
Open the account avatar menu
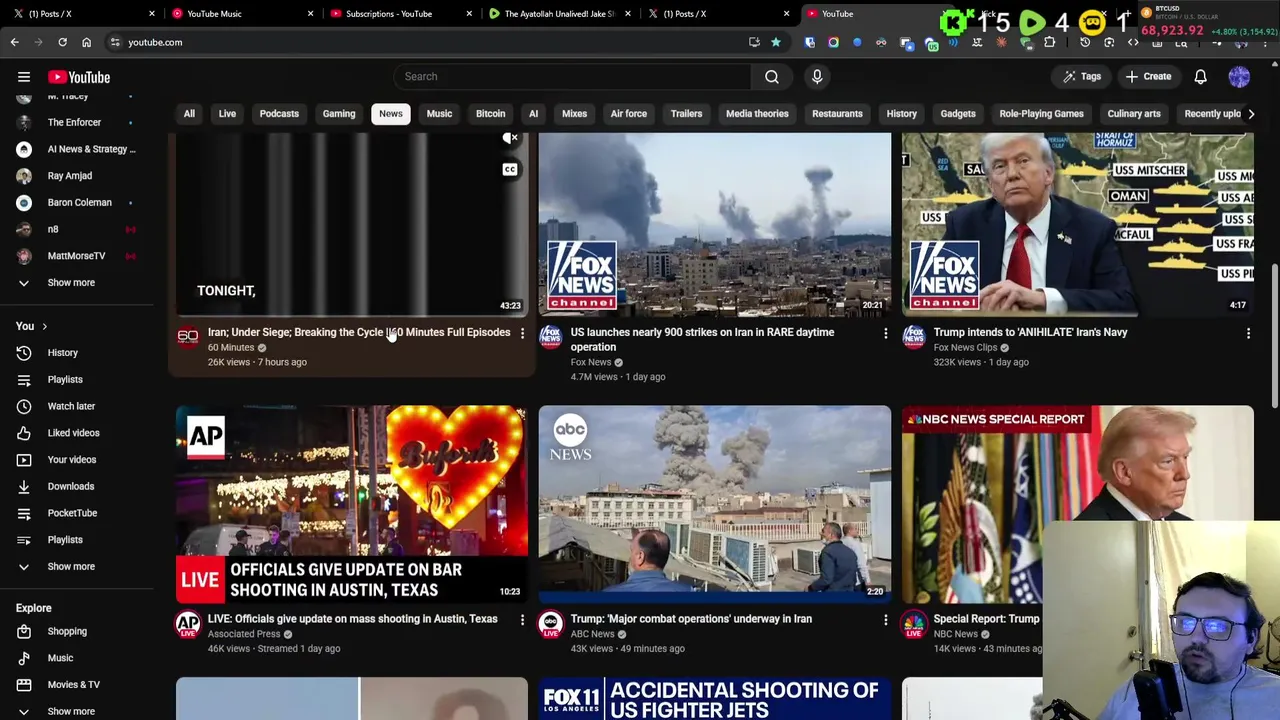(1239, 76)
